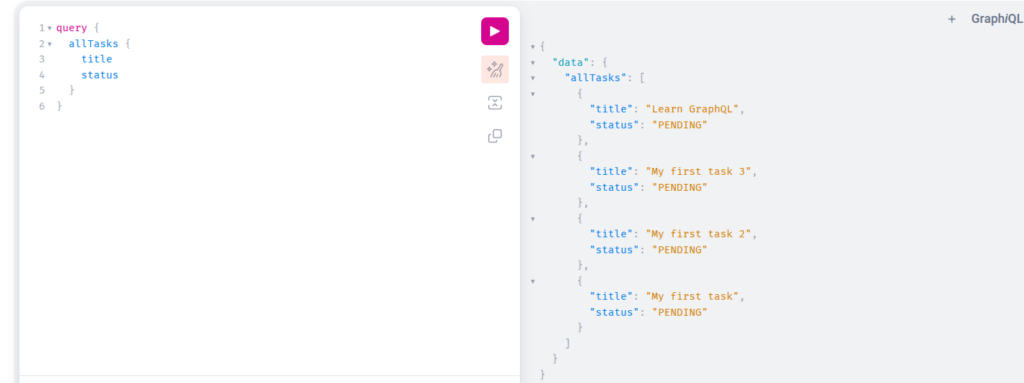Add a new tab with the plus icon
The height and width of the screenshot is (383, 1024).
[952, 19]
